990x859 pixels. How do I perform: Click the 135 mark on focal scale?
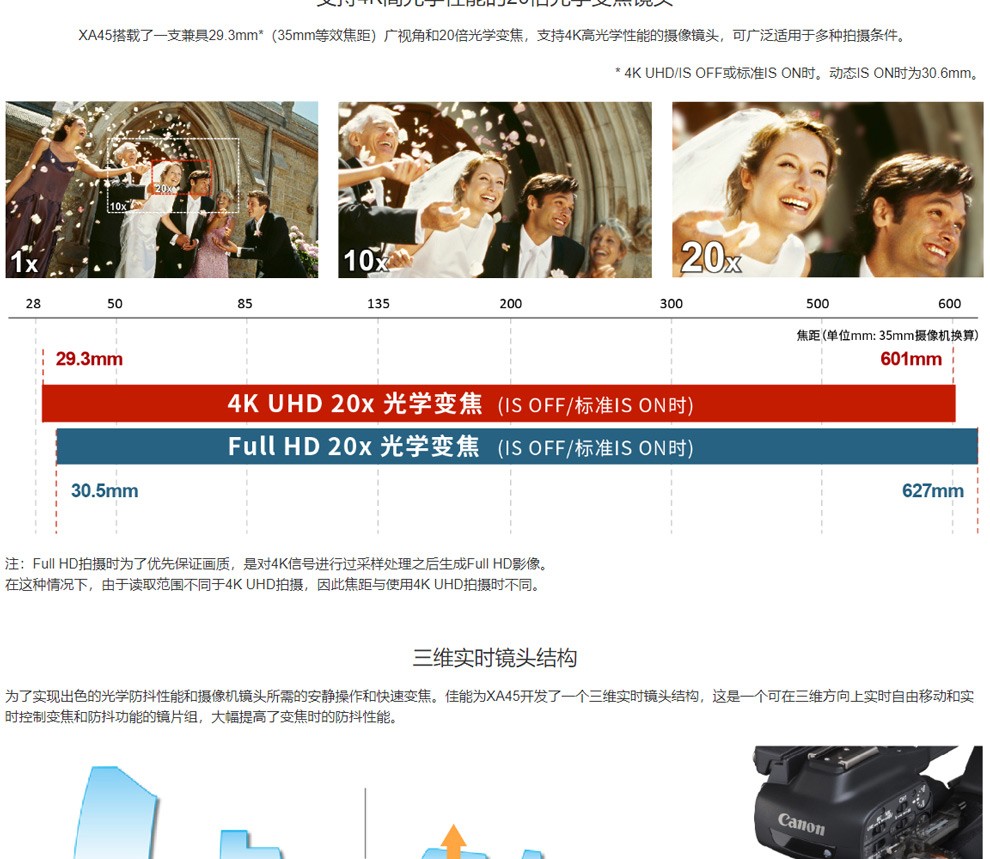click(378, 304)
